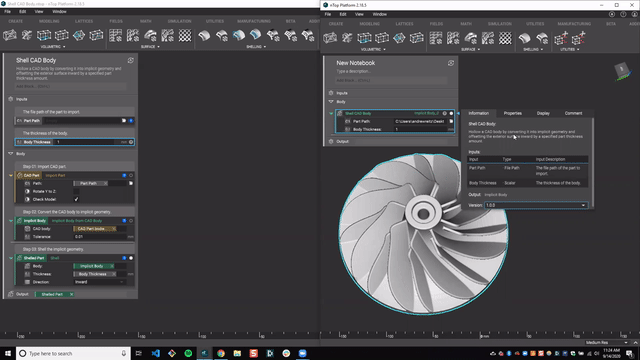Open Chrome from the taskbar
This screenshot has width=640, height=360.
221,353
